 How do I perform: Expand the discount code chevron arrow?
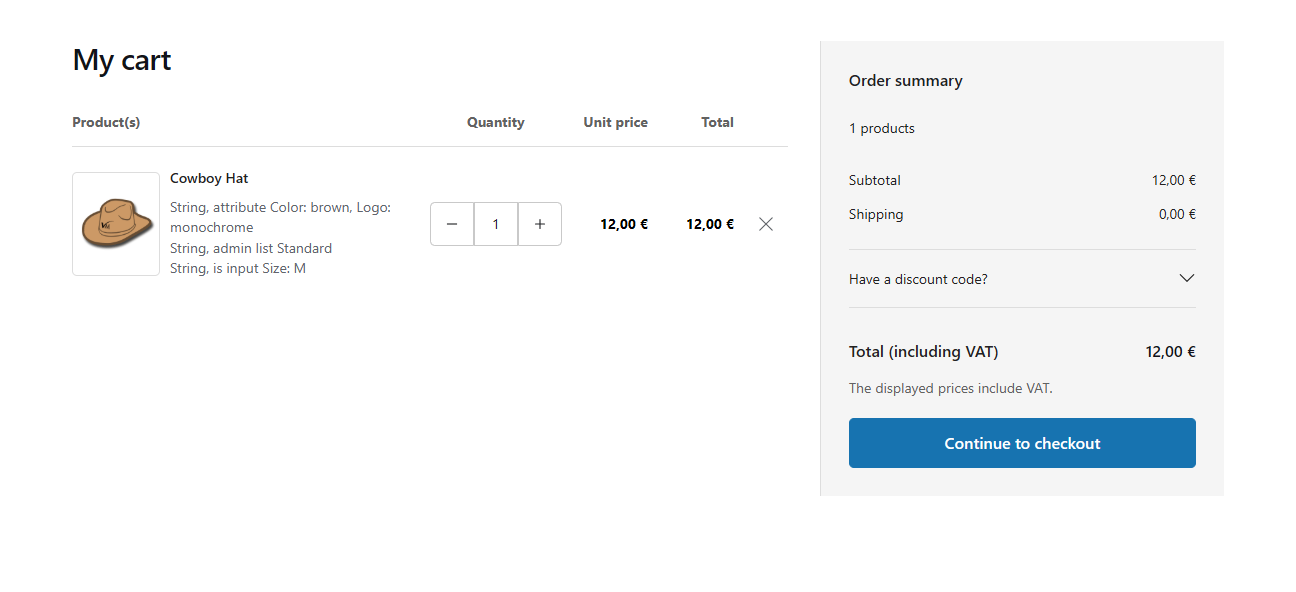point(1187,278)
